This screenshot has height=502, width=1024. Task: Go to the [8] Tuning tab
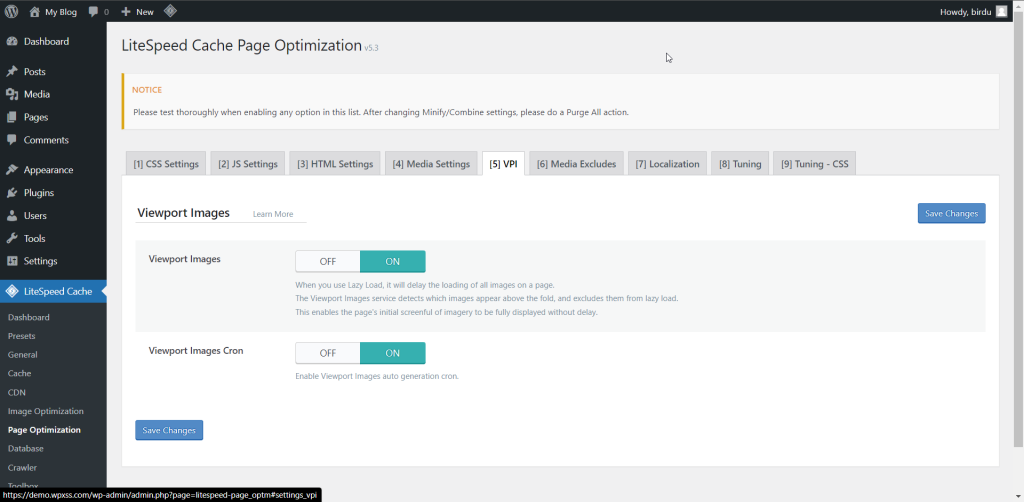coord(740,164)
